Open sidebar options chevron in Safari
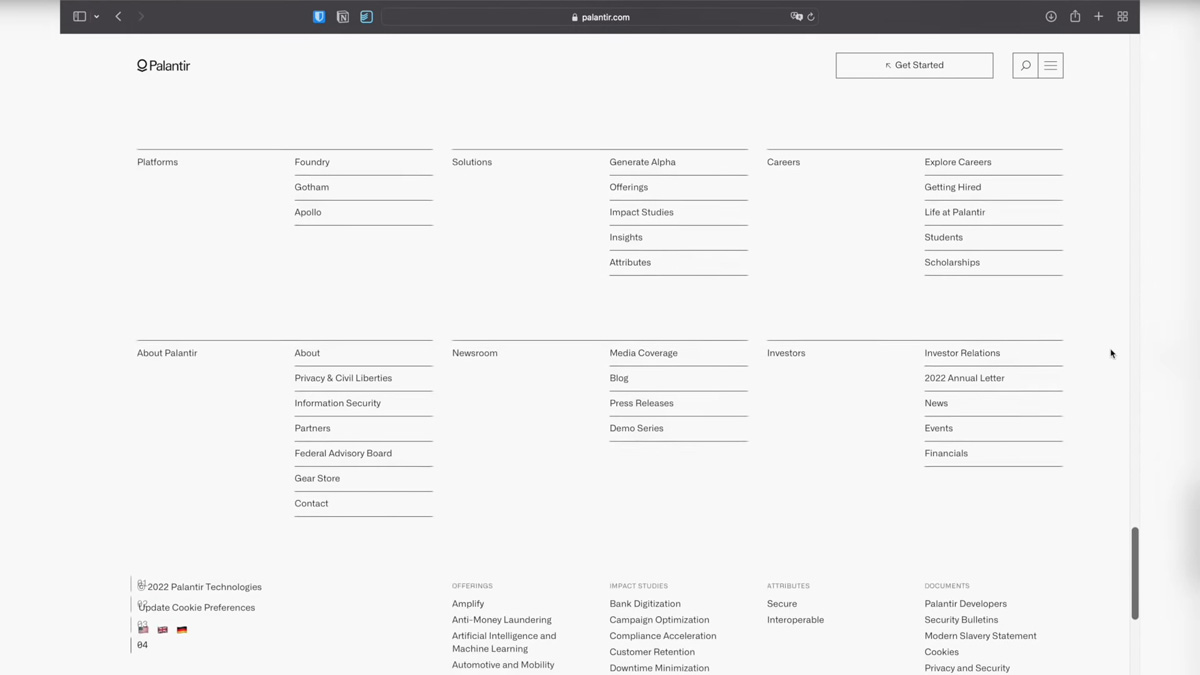Image resolution: width=1200 pixels, height=675 pixels. (x=96, y=17)
